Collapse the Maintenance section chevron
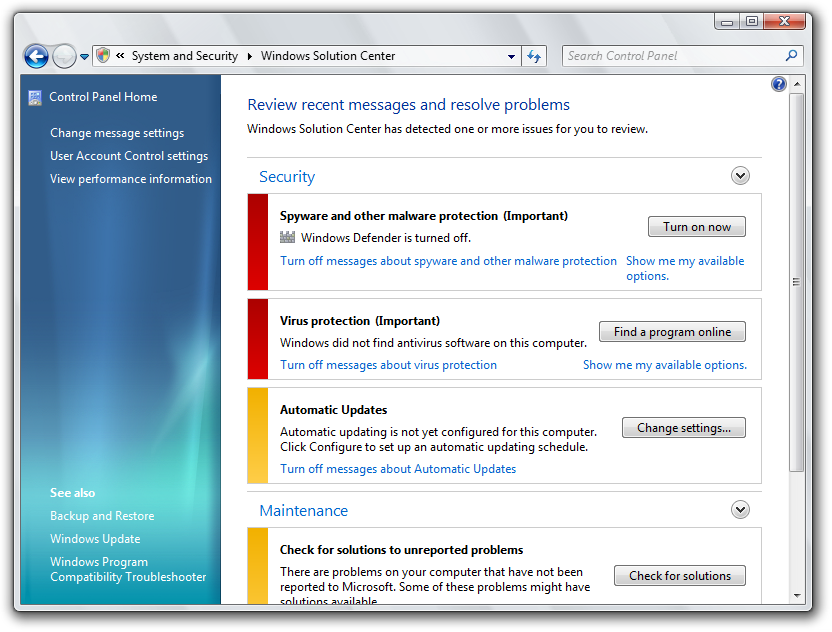The width and height of the screenshot is (832, 632). (x=740, y=510)
